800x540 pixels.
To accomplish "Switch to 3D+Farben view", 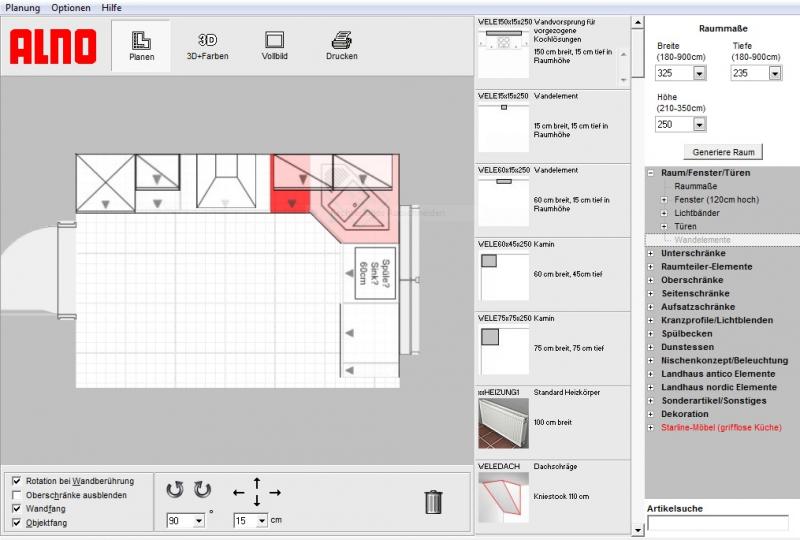I will 207,41.
